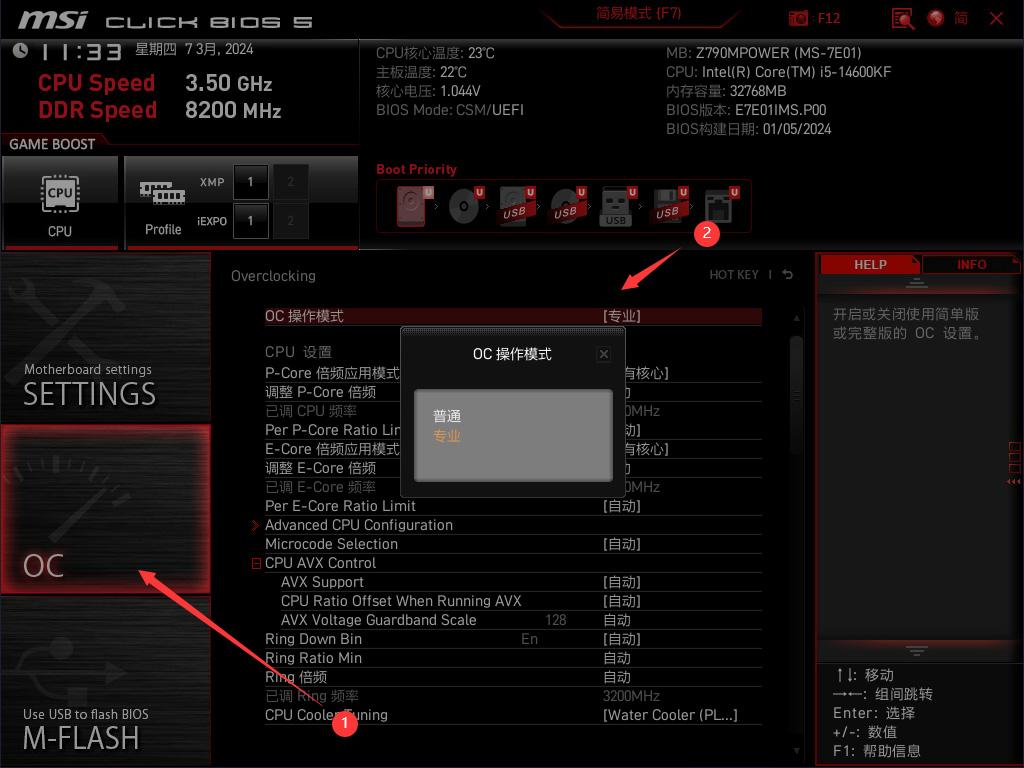This screenshot has width=1024, height=768.
Task: Select the USB optical drive boot icon
Action: pos(568,206)
